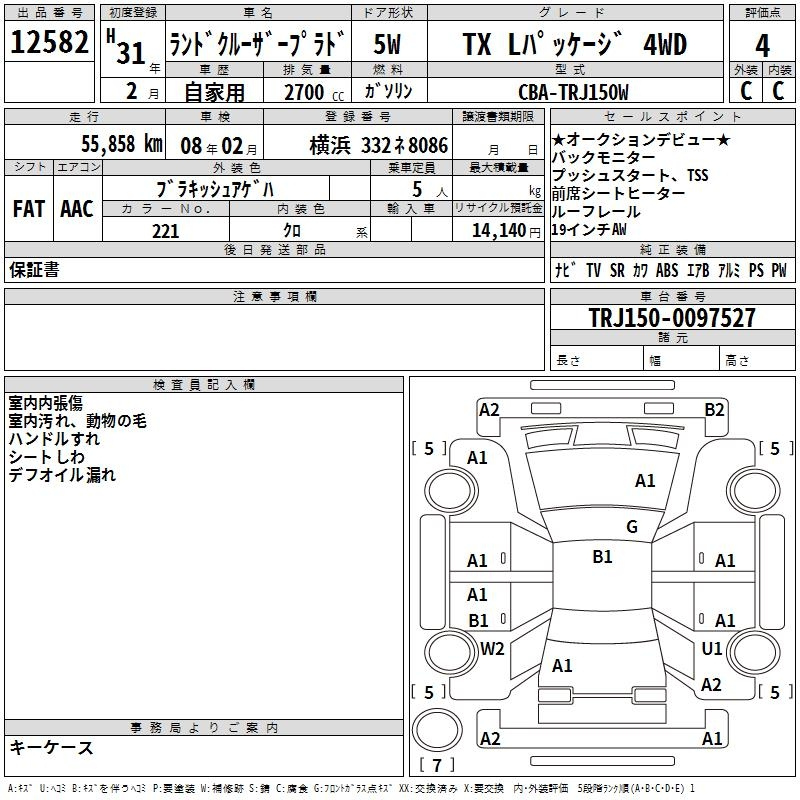Click the B2 front bumper mark
The image size is (800, 800).
point(714,410)
